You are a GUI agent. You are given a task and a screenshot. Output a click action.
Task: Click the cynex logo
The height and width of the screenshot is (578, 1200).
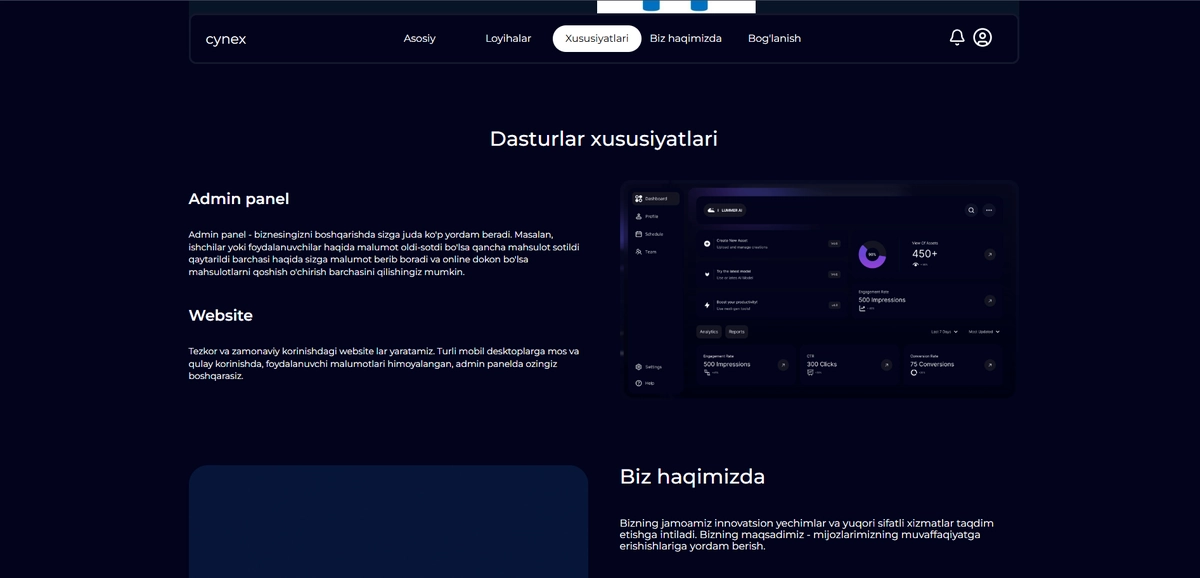pyautogui.click(x=226, y=39)
